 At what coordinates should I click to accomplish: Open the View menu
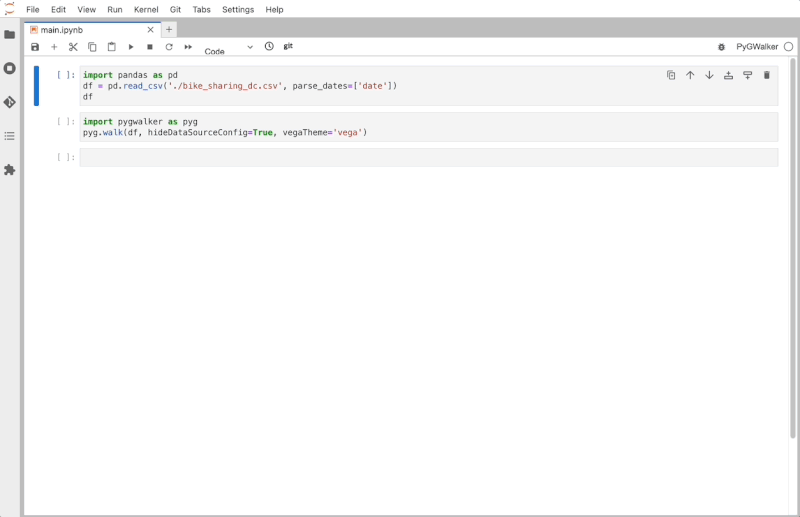86,9
